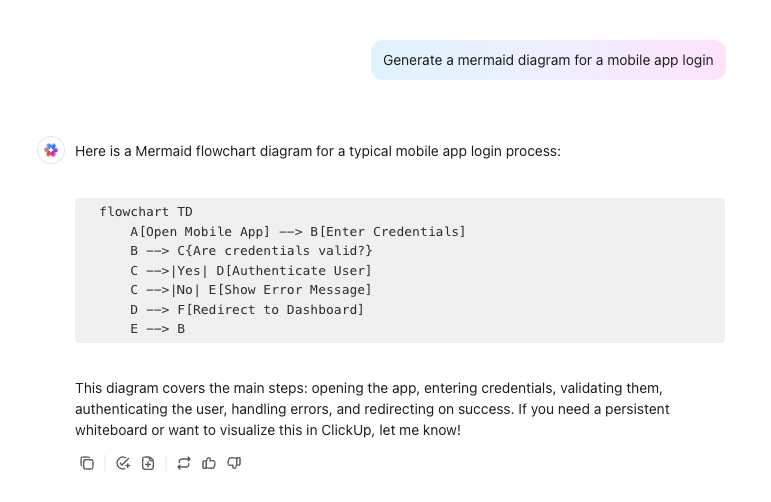The height and width of the screenshot is (502, 771).
Task: Give the response a thumbs up
Action: click(x=209, y=463)
